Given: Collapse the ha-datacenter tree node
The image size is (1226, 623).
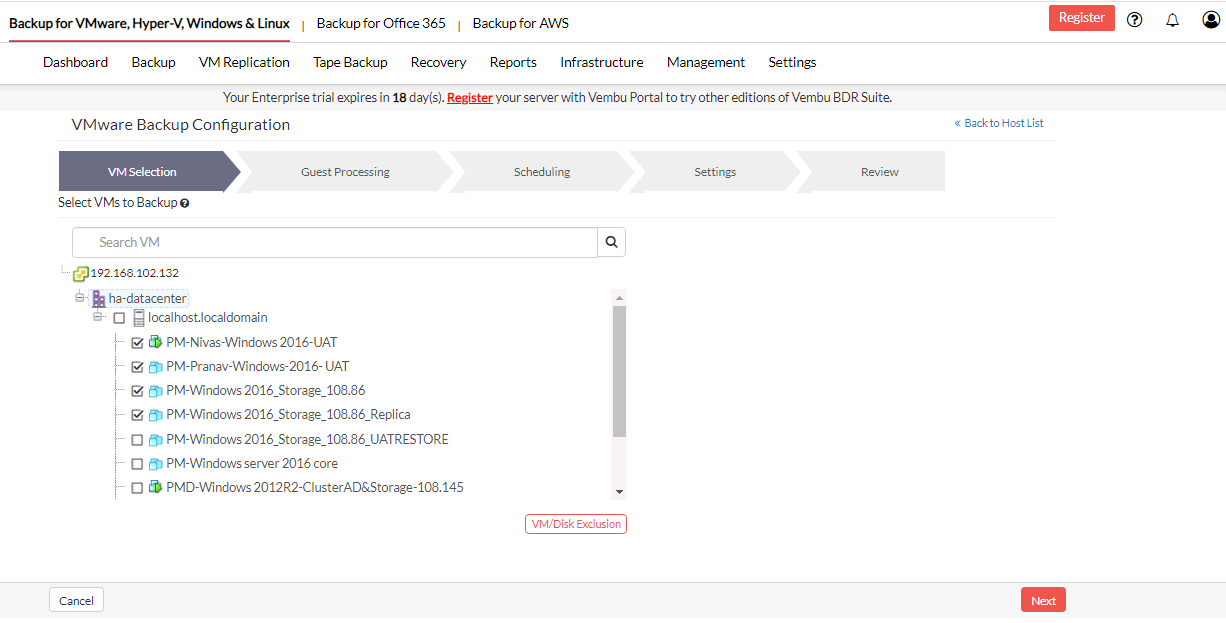Looking at the screenshot, I should pos(80,298).
